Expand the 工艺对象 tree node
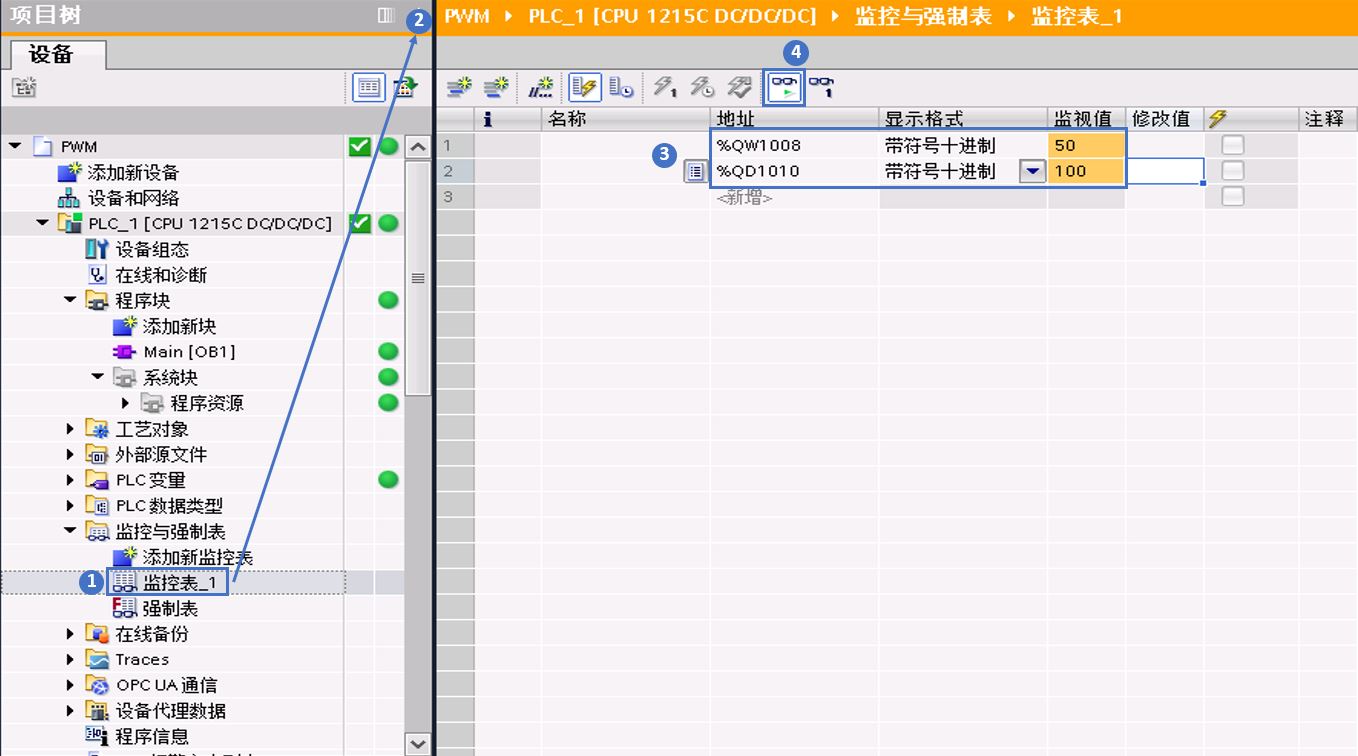1358x756 pixels. 70,429
